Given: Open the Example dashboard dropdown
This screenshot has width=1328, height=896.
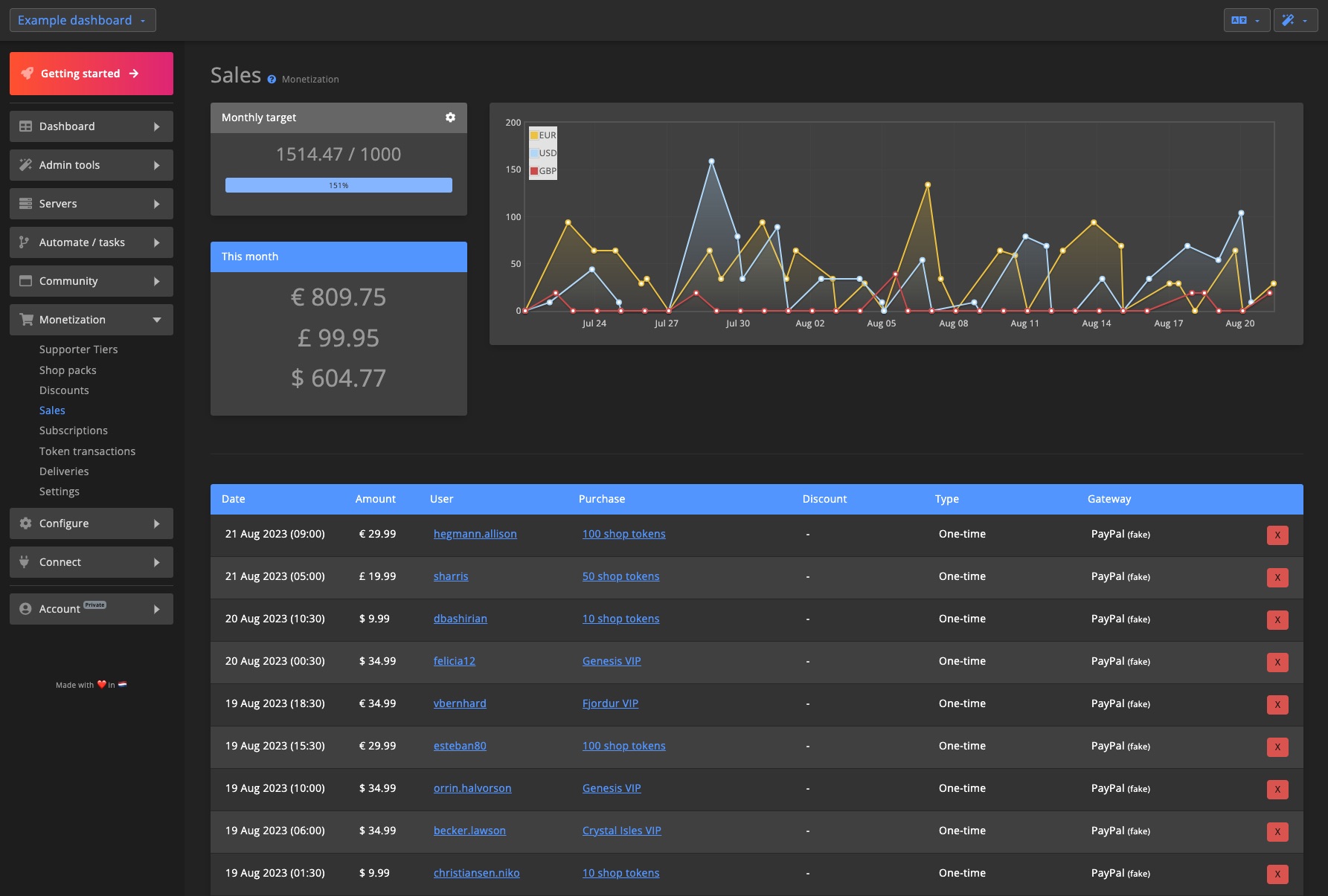Looking at the screenshot, I should (x=82, y=20).
